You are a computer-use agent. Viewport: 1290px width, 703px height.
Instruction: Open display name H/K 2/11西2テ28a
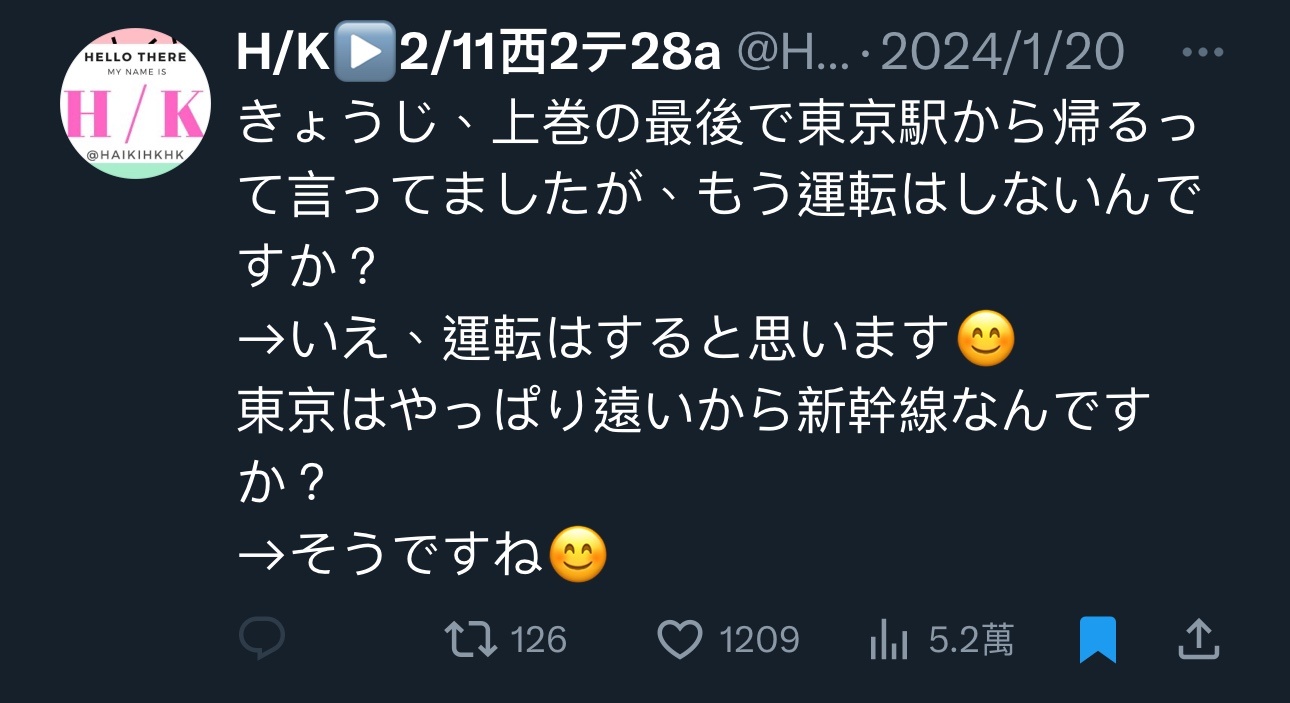[x=478, y=52]
